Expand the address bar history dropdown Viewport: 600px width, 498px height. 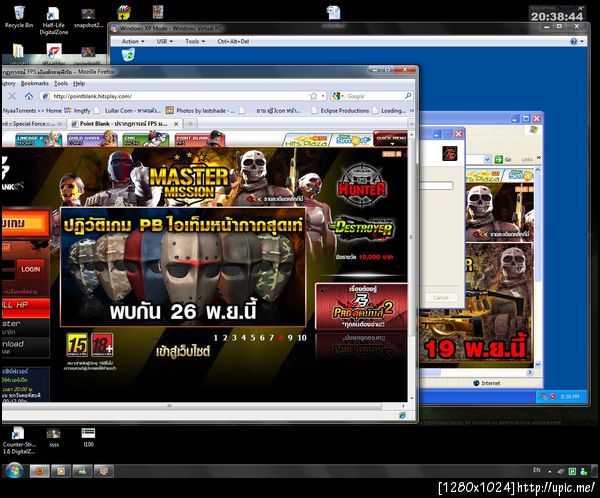click(x=323, y=96)
